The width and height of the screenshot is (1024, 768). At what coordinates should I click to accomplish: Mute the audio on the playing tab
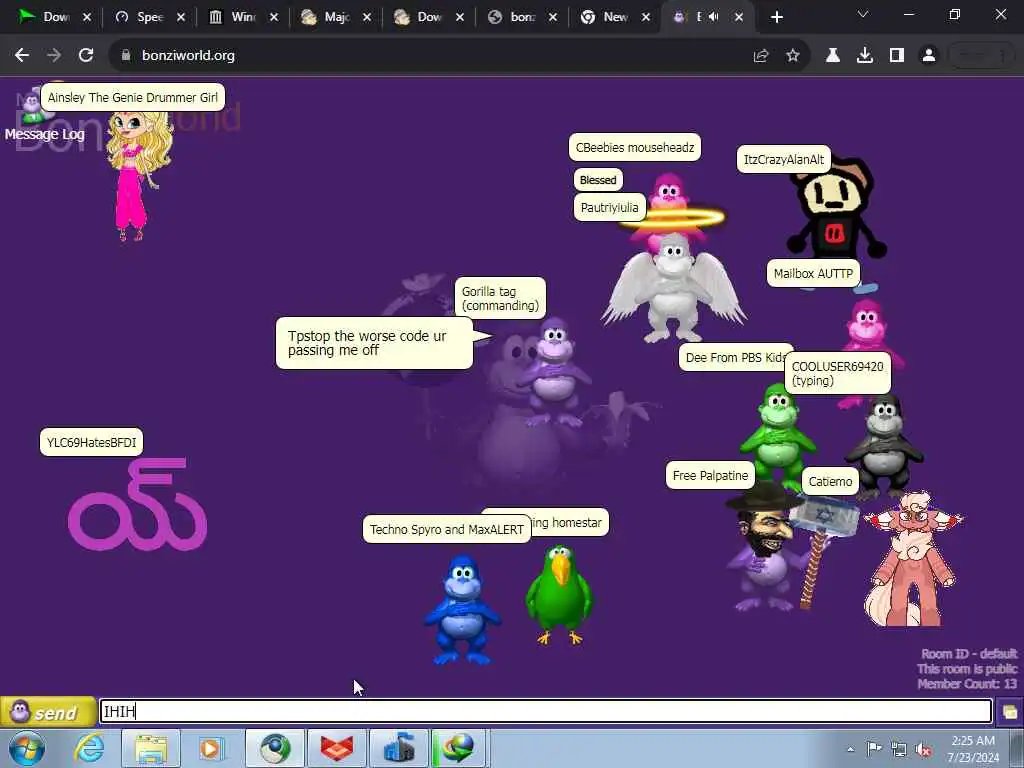(714, 17)
